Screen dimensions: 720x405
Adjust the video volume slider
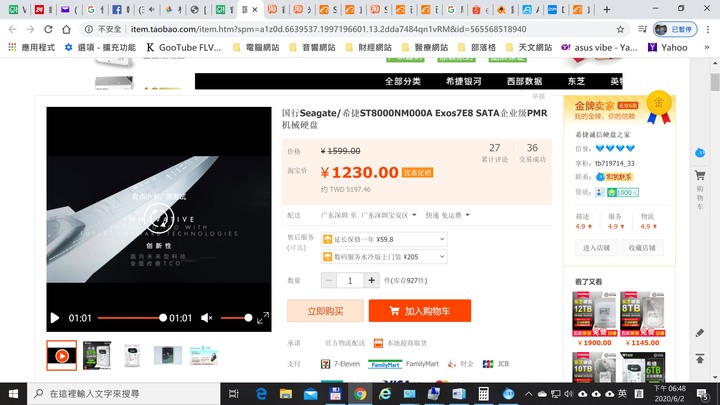236,318
